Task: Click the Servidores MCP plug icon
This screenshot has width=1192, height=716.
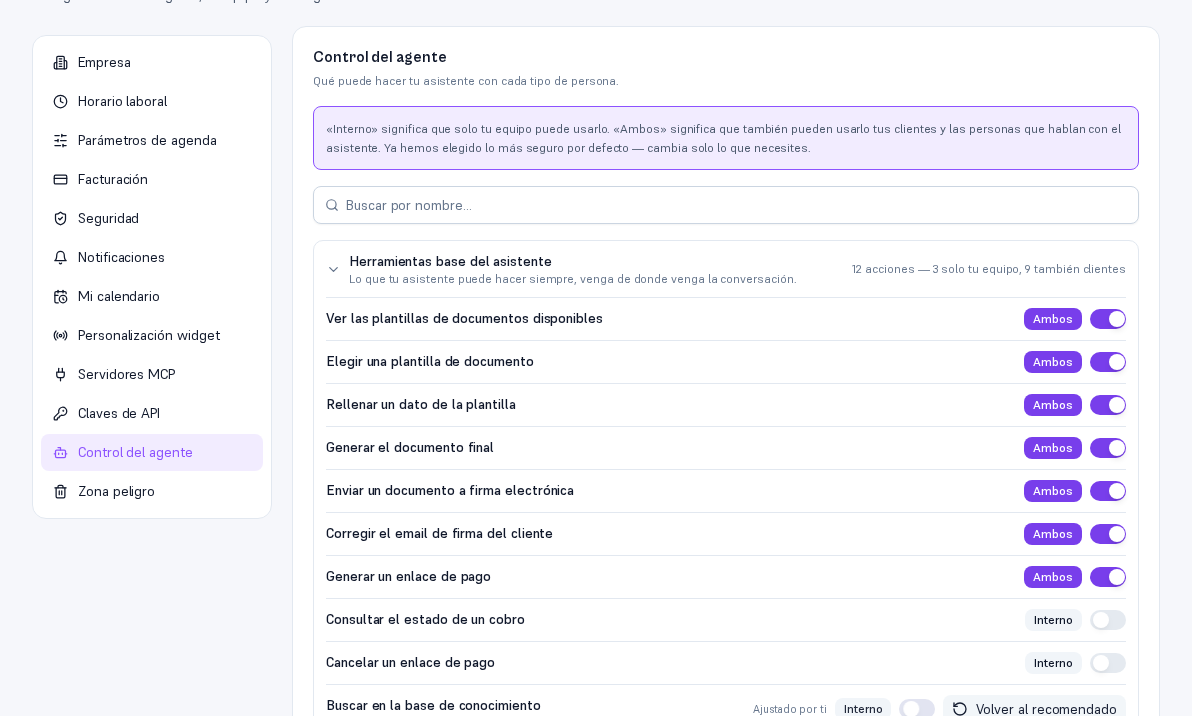Action: pos(60,375)
